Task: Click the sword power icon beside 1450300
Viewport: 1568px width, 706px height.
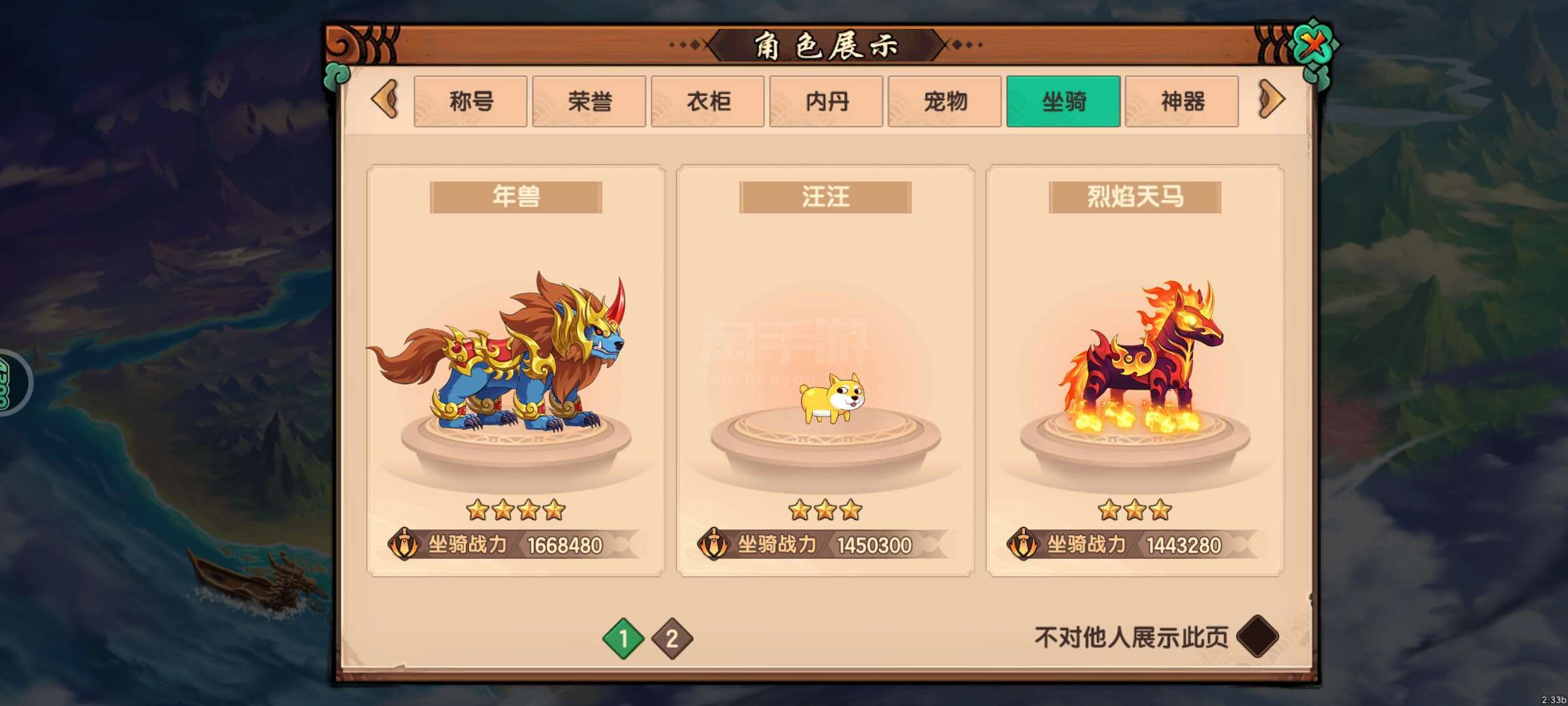Action: [713, 544]
